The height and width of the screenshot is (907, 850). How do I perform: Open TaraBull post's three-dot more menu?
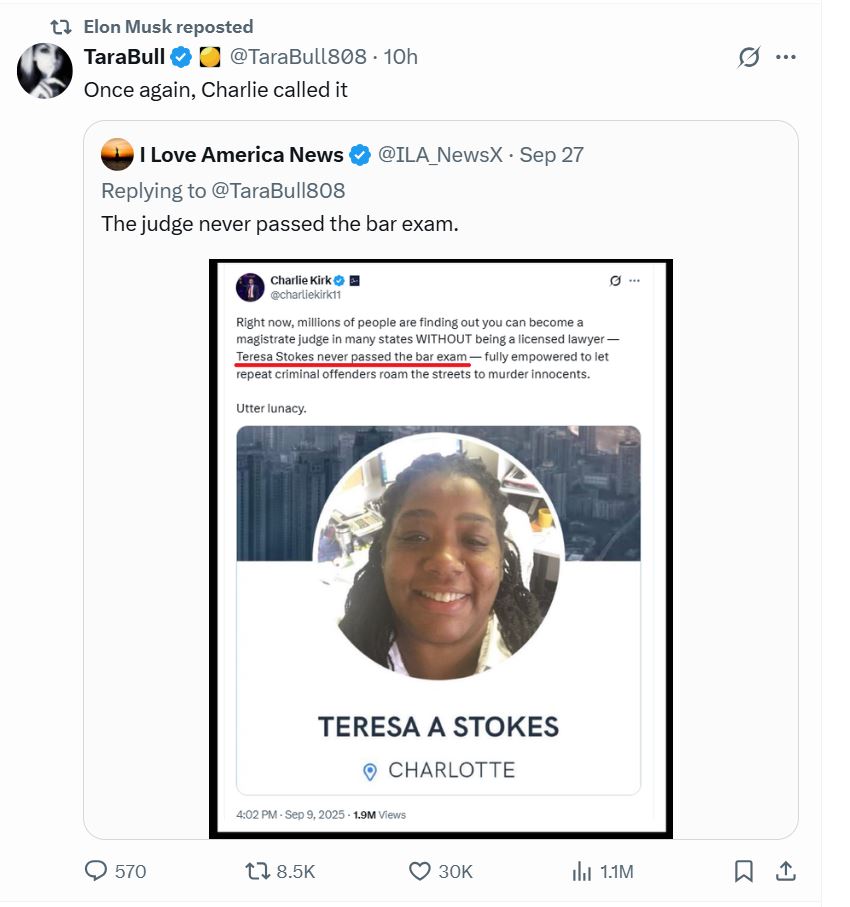click(x=786, y=57)
